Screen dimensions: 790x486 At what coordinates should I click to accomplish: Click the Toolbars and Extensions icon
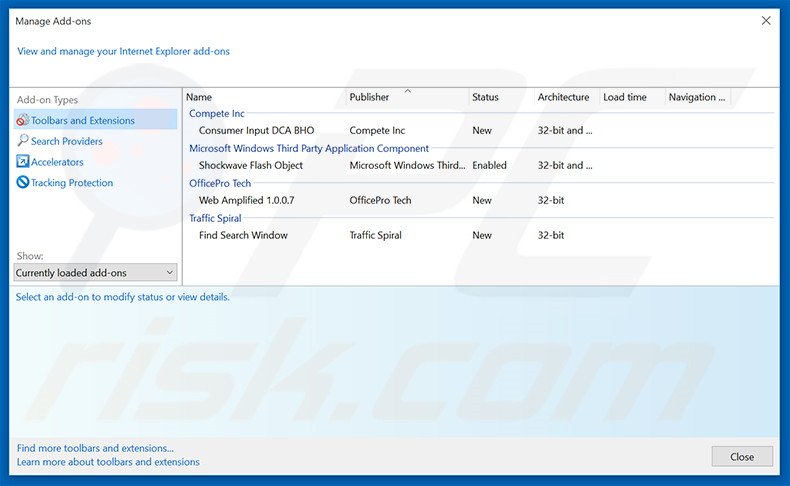[23, 120]
